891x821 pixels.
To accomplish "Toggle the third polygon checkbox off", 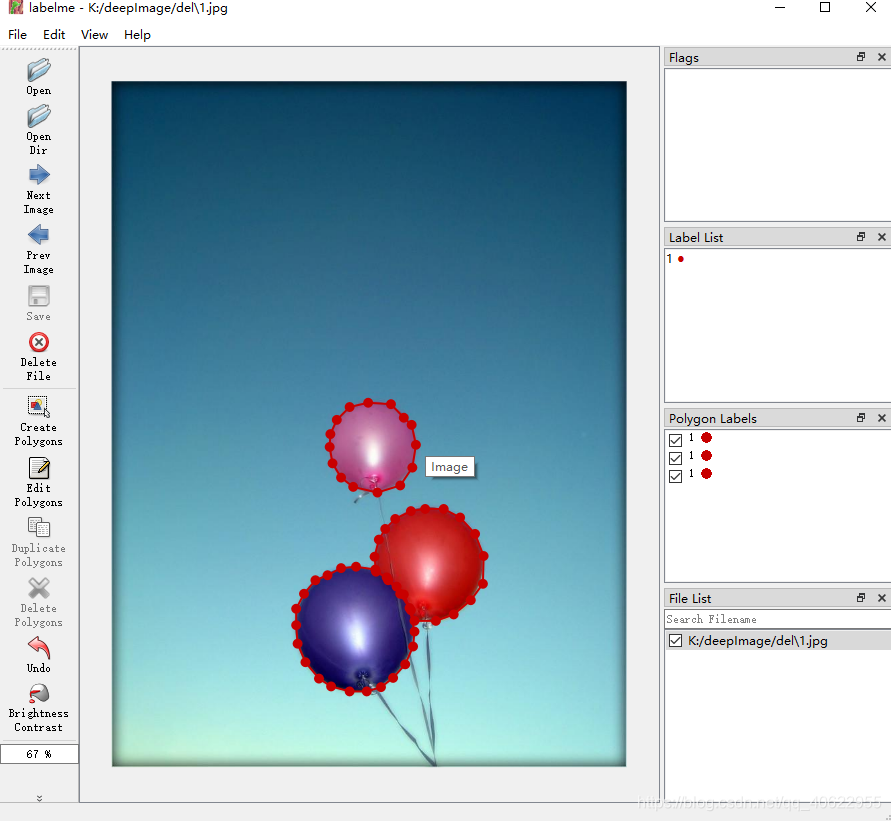I will [675, 475].
